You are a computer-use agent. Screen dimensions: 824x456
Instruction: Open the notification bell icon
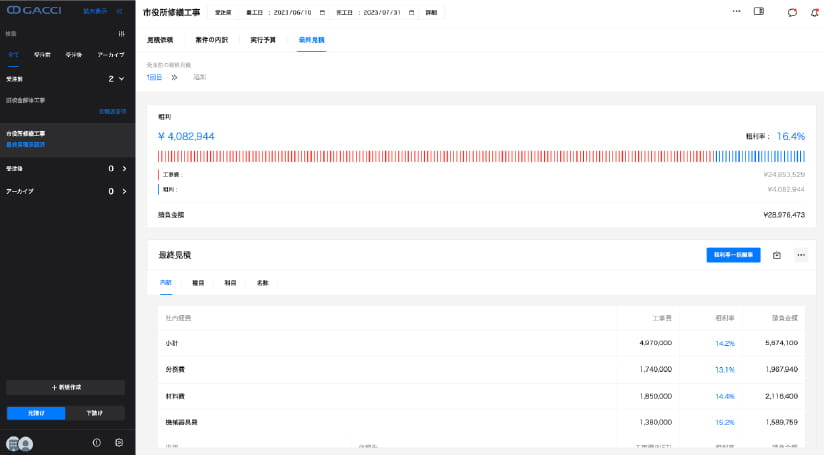pos(814,12)
